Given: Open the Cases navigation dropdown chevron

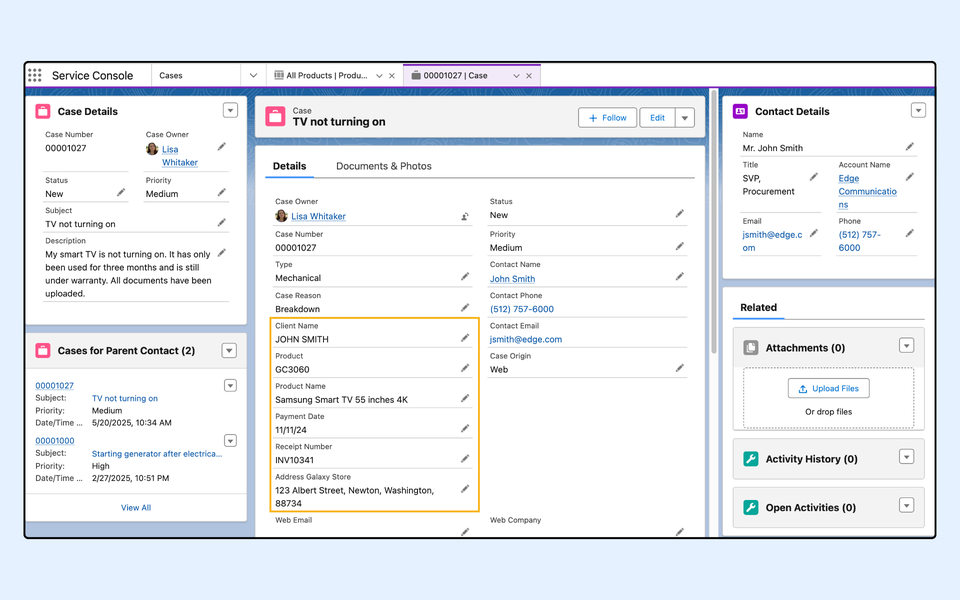Looking at the screenshot, I should pyautogui.click(x=253, y=75).
